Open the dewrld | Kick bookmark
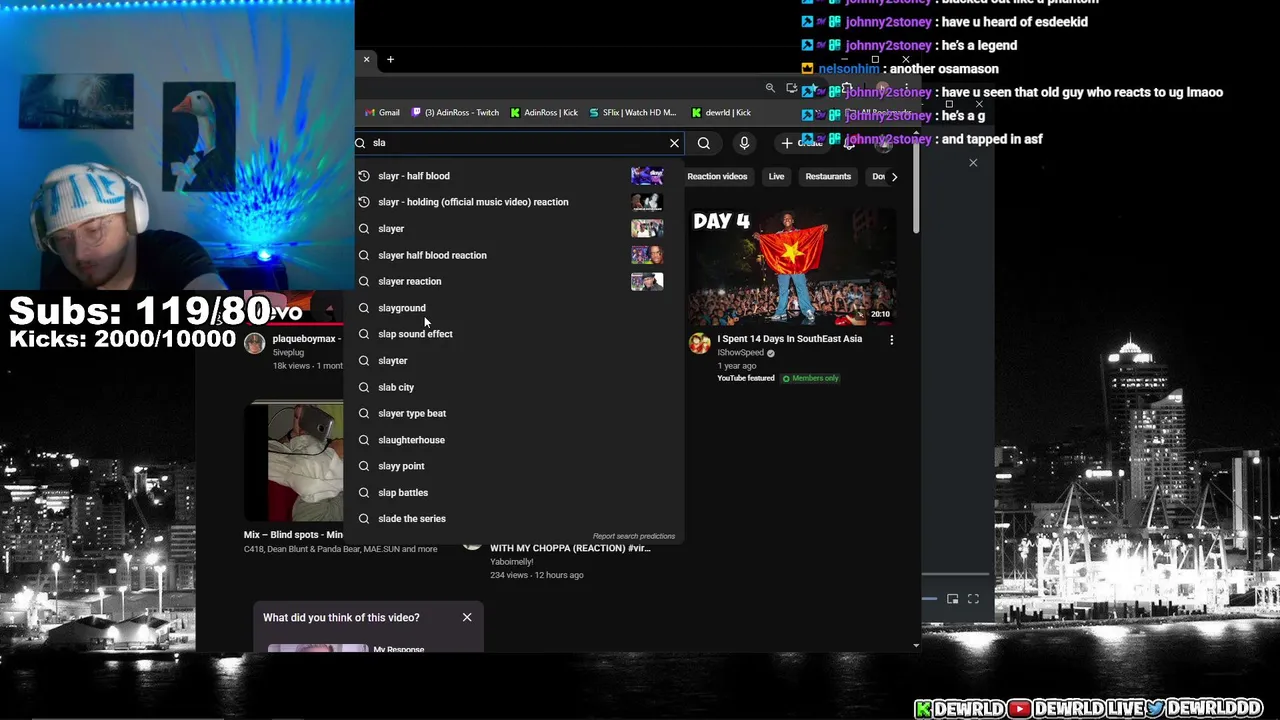This screenshot has height=720, width=1280. click(x=721, y=113)
